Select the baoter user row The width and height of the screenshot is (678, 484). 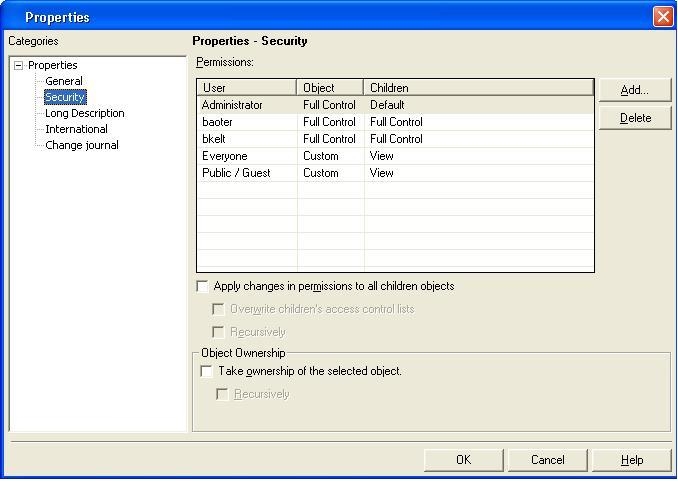pos(395,122)
